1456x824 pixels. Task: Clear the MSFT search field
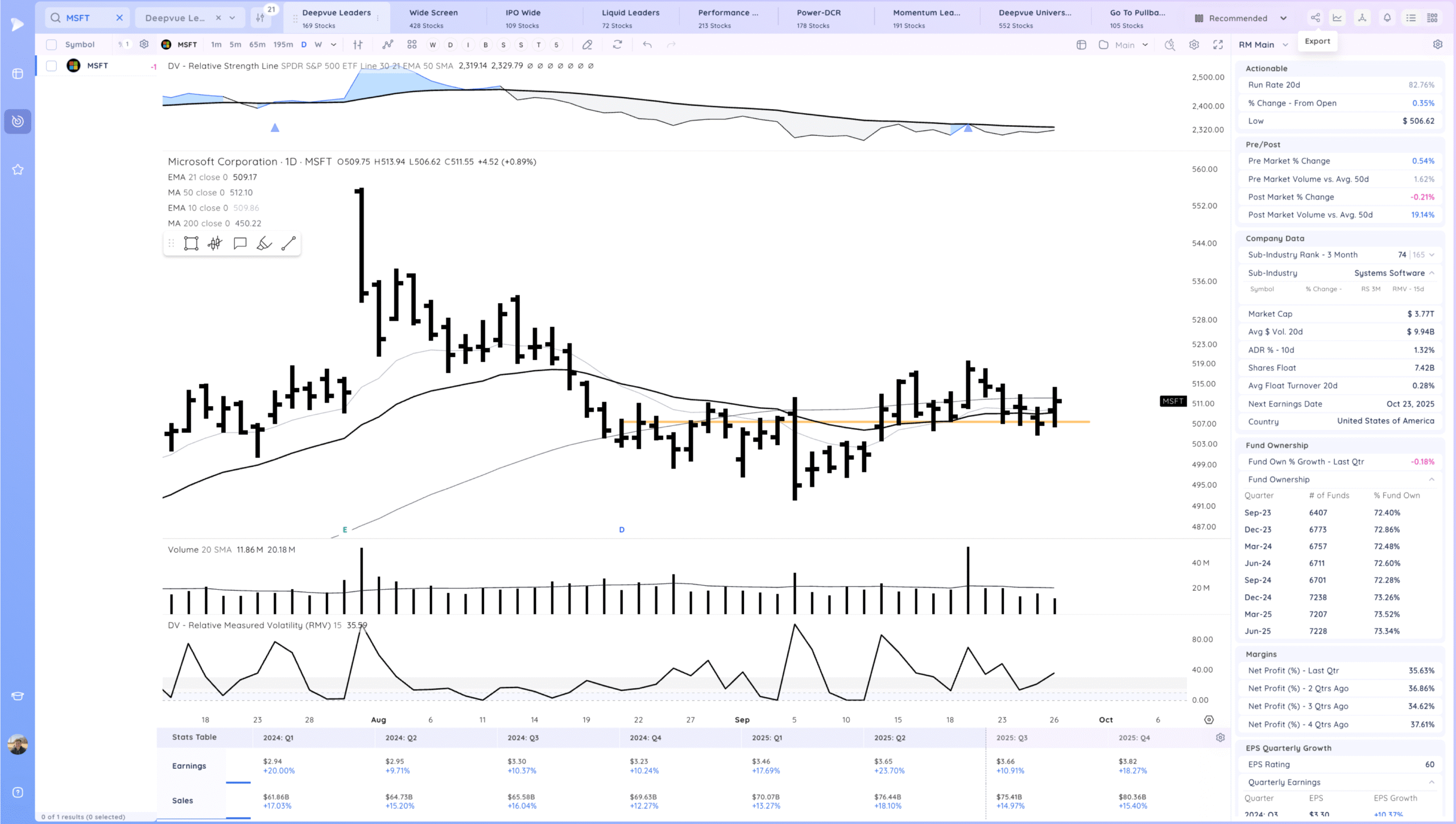[119, 18]
